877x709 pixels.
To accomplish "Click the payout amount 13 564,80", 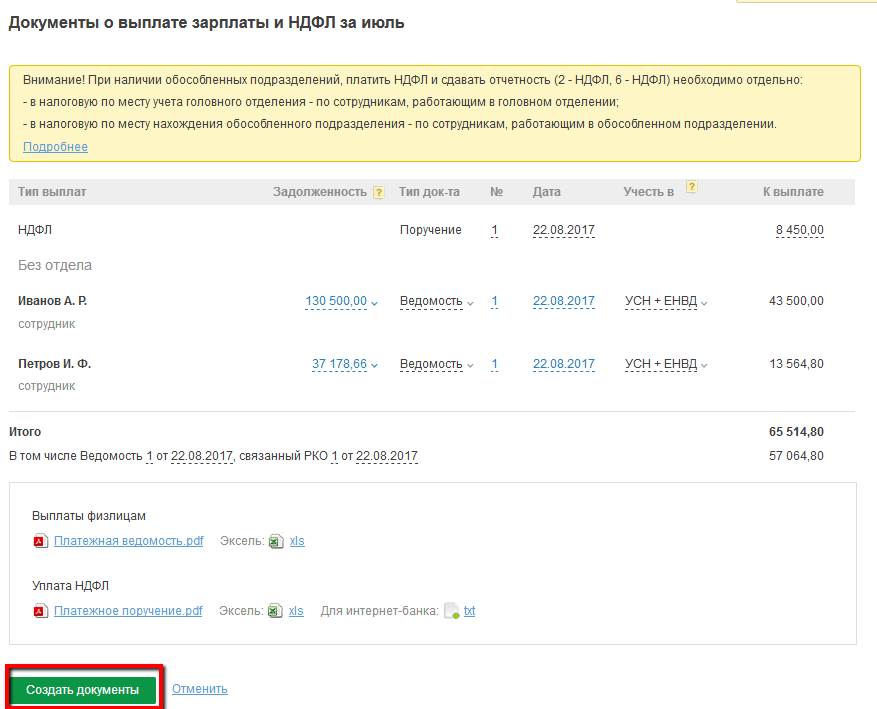I will click(796, 364).
